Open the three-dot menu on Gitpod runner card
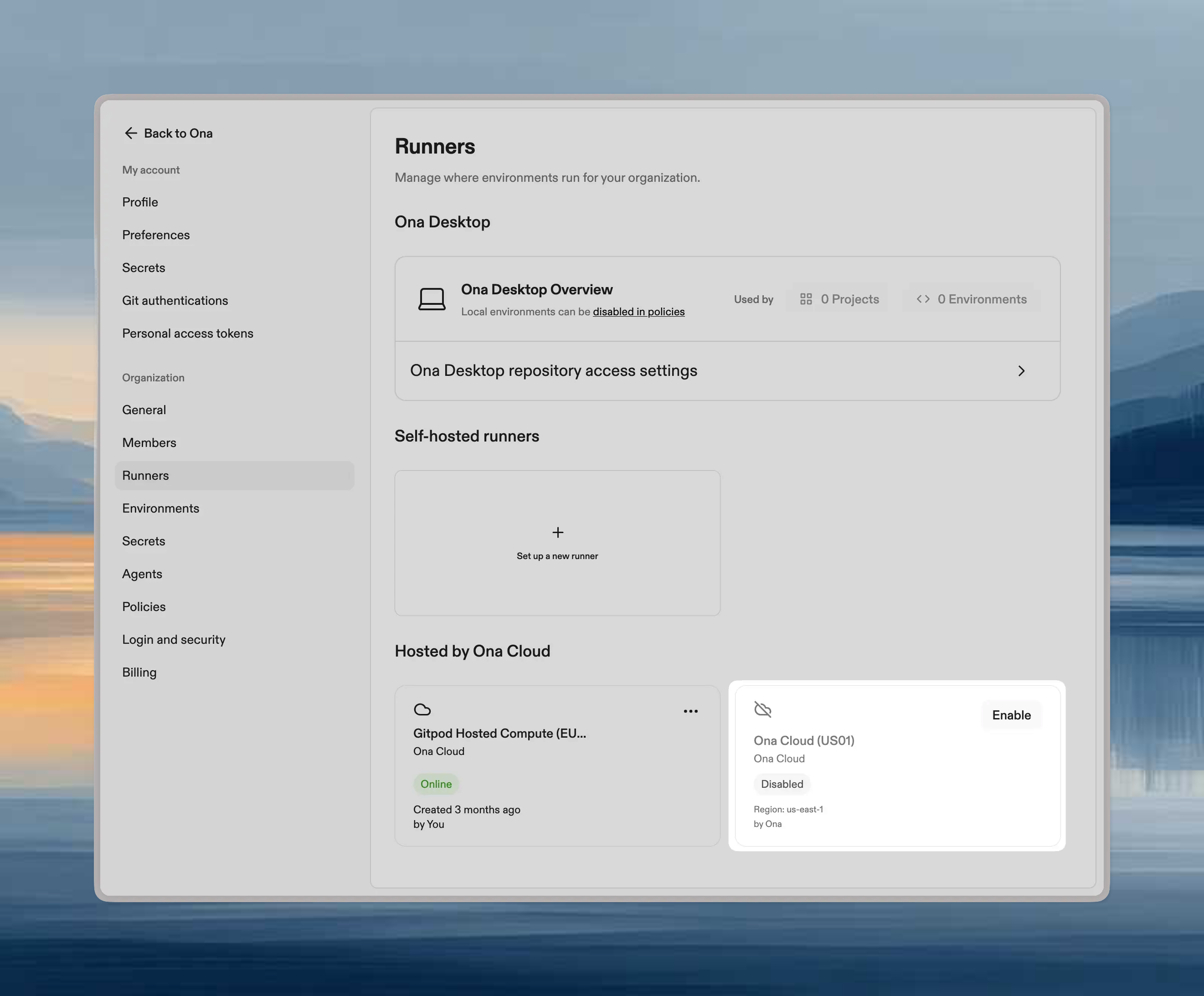Image resolution: width=1204 pixels, height=996 pixels. pyautogui.click(x=691, y=711)
